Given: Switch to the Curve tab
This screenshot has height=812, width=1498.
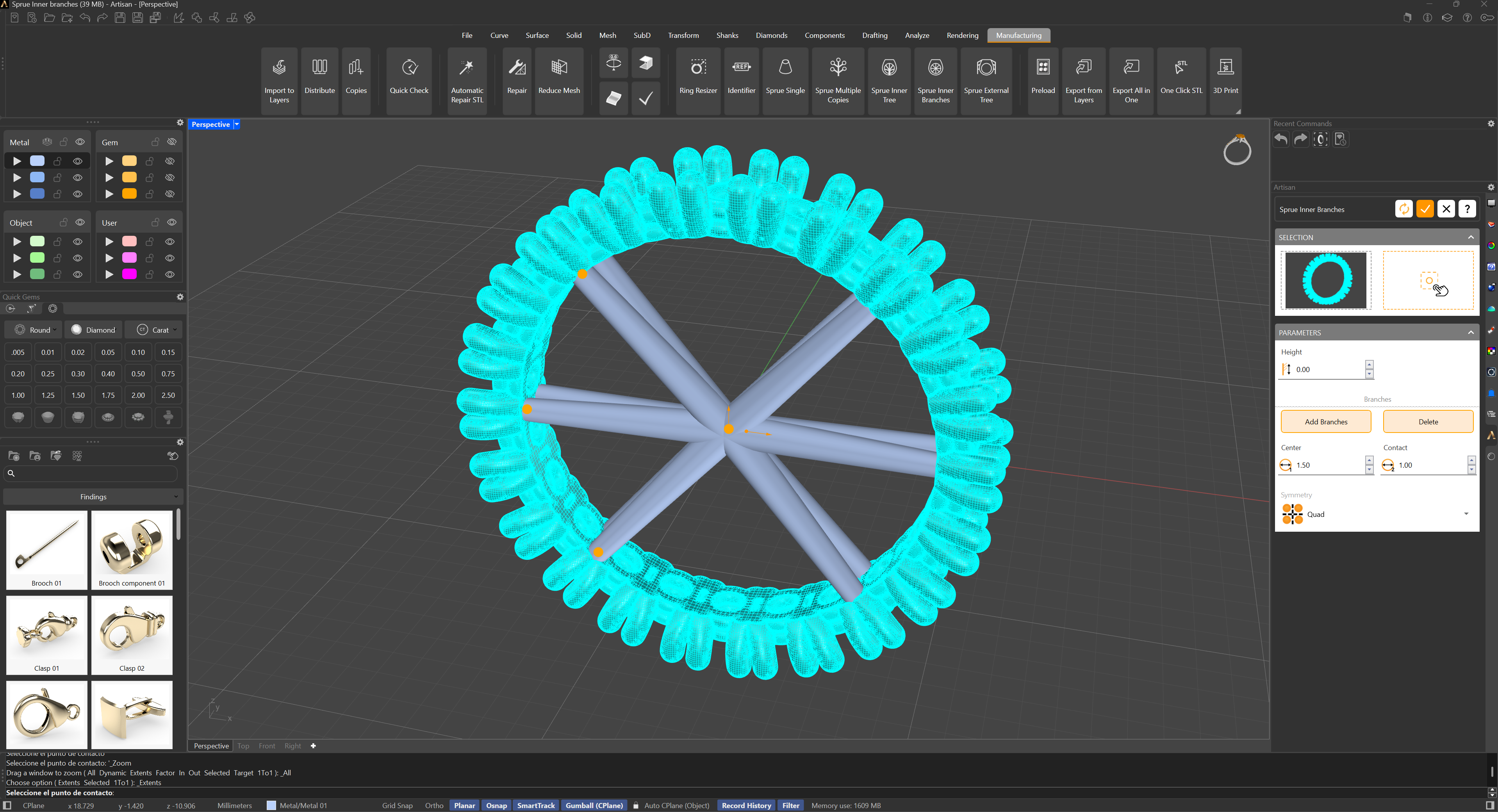Looking at the screenshot, I should point(499,36).
